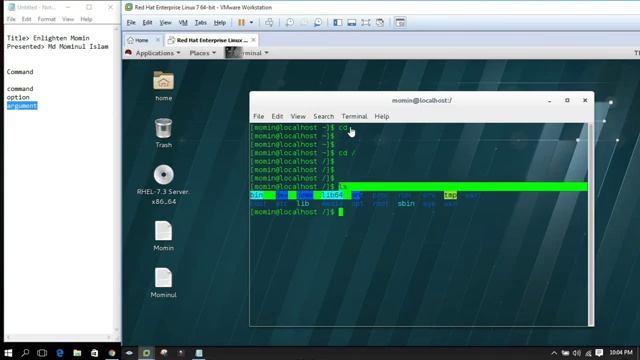
Task: Take a snapshot of the virtual machine
Action: tap(289, 22)
